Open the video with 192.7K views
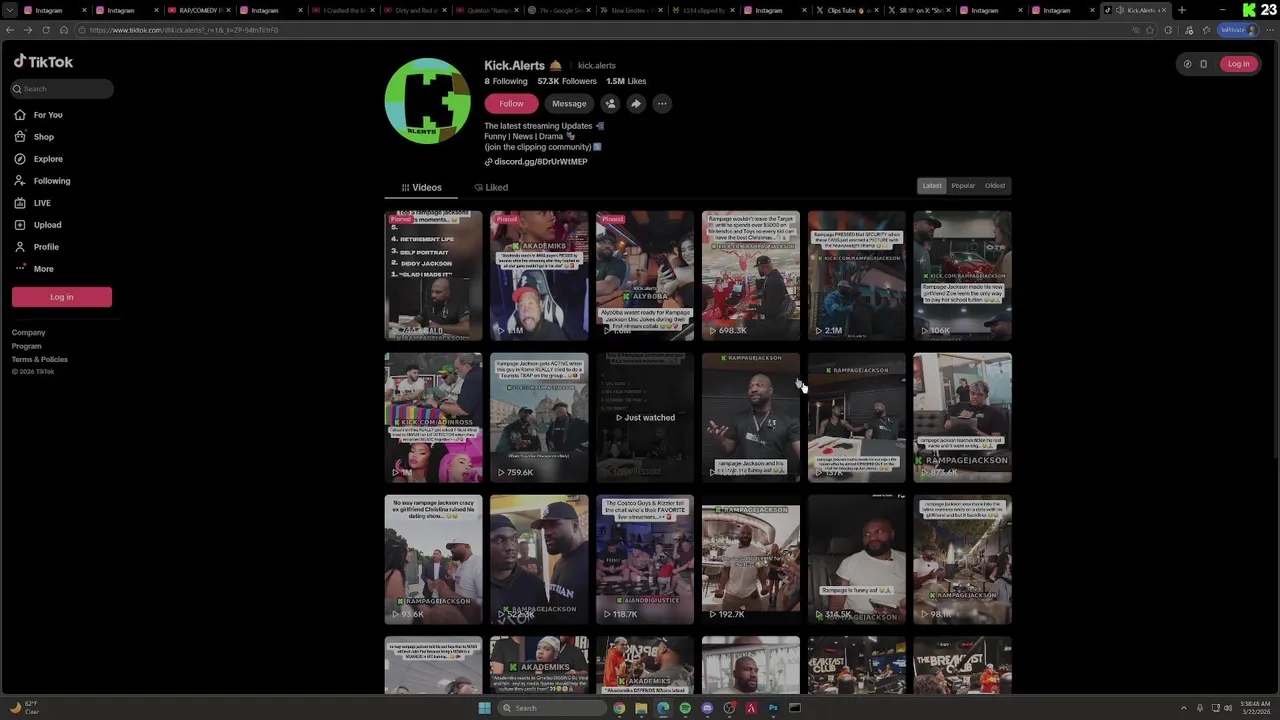 pyautogui.click(x=751, y=559)
